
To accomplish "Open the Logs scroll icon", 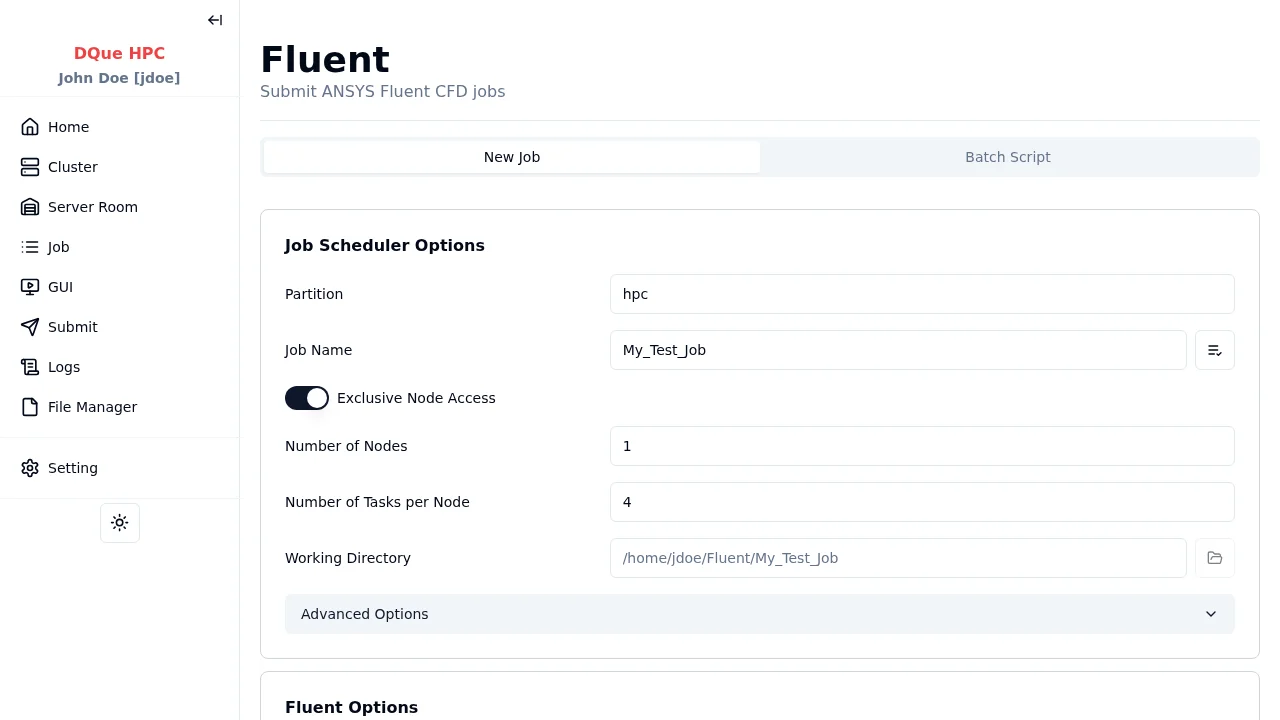I will pos(30,367).
